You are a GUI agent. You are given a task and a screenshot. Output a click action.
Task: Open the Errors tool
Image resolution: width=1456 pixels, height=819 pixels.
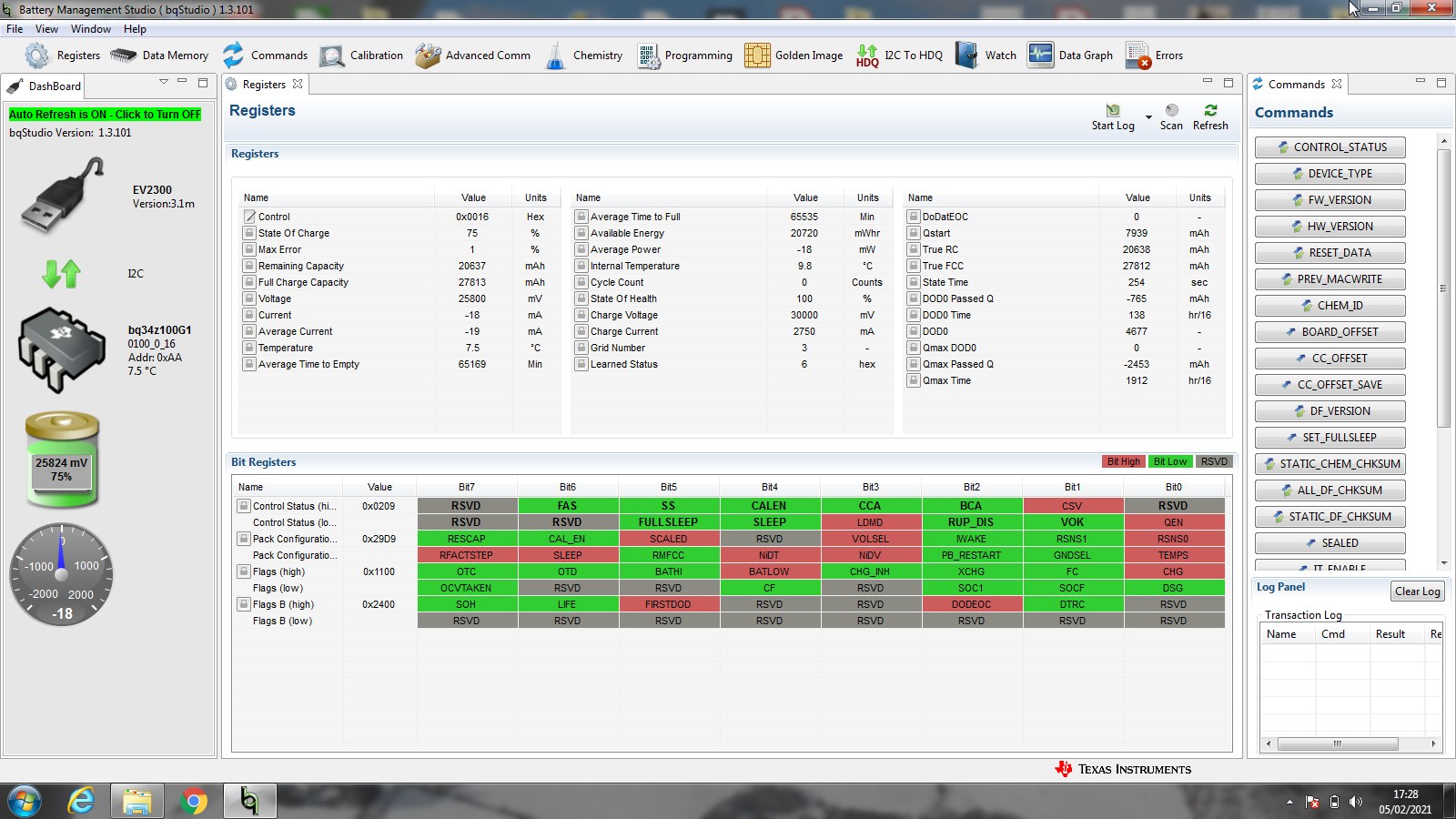point(1154,56)
